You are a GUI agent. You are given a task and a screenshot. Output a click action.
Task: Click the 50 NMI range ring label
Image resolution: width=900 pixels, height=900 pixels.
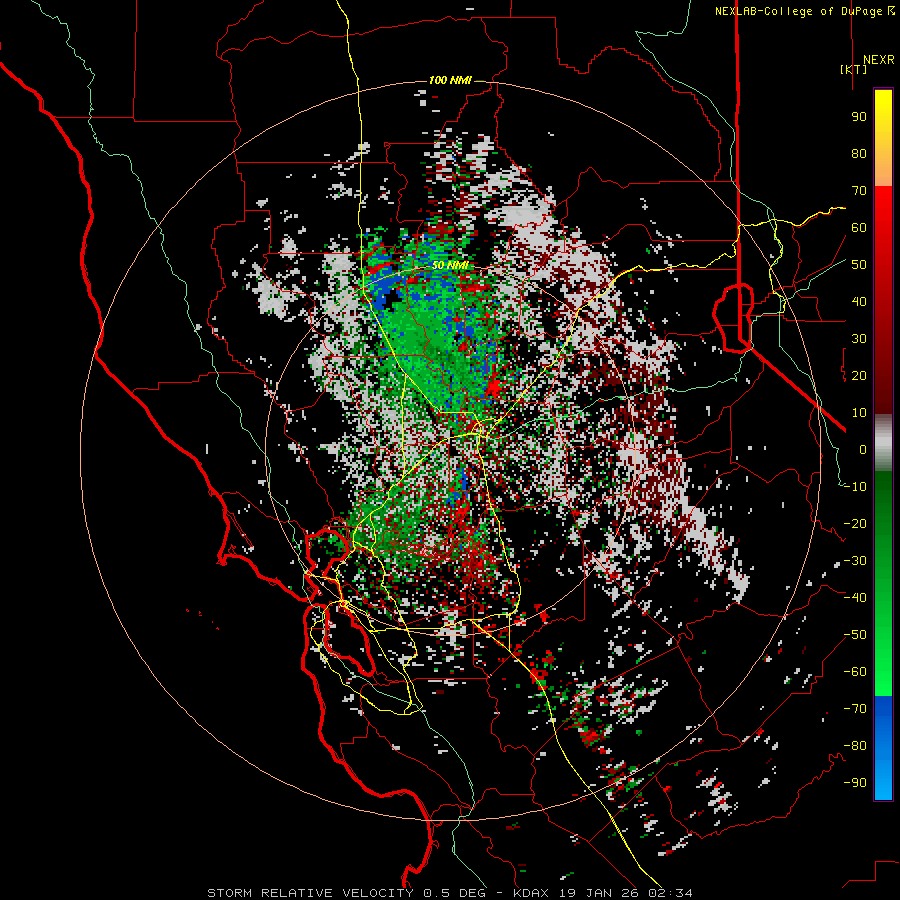point(450,265)
